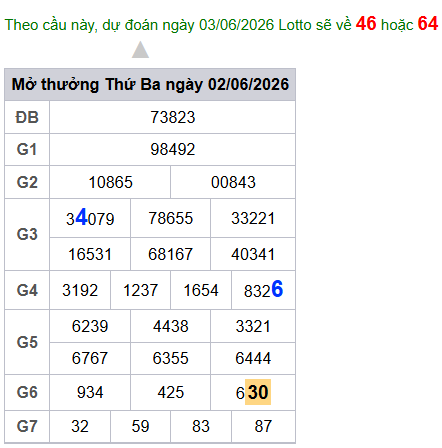442x448 pixels.
Task: Click the G7 row label
Action: click(27, 426)
